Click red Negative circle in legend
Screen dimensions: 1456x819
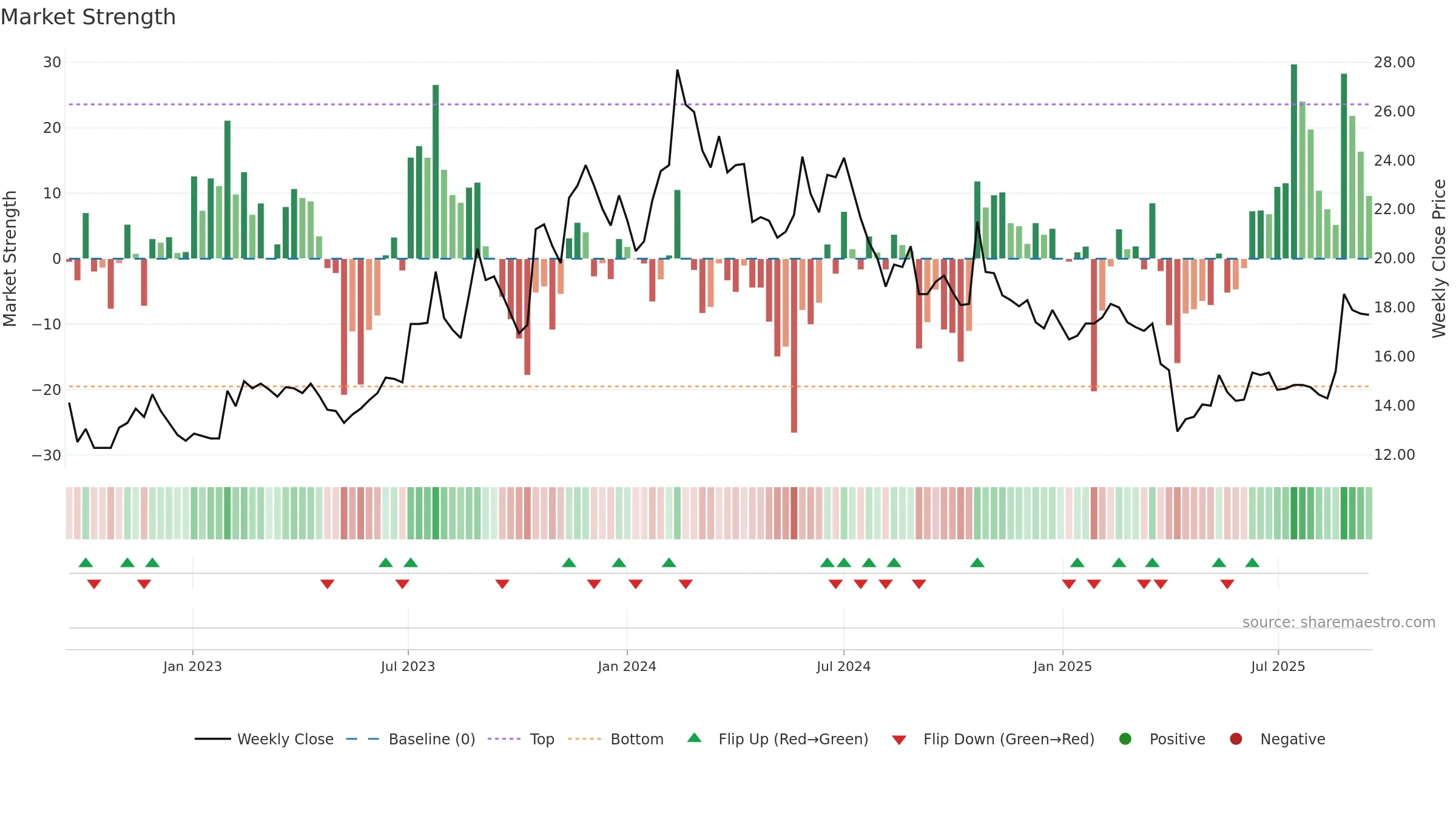1236,739
